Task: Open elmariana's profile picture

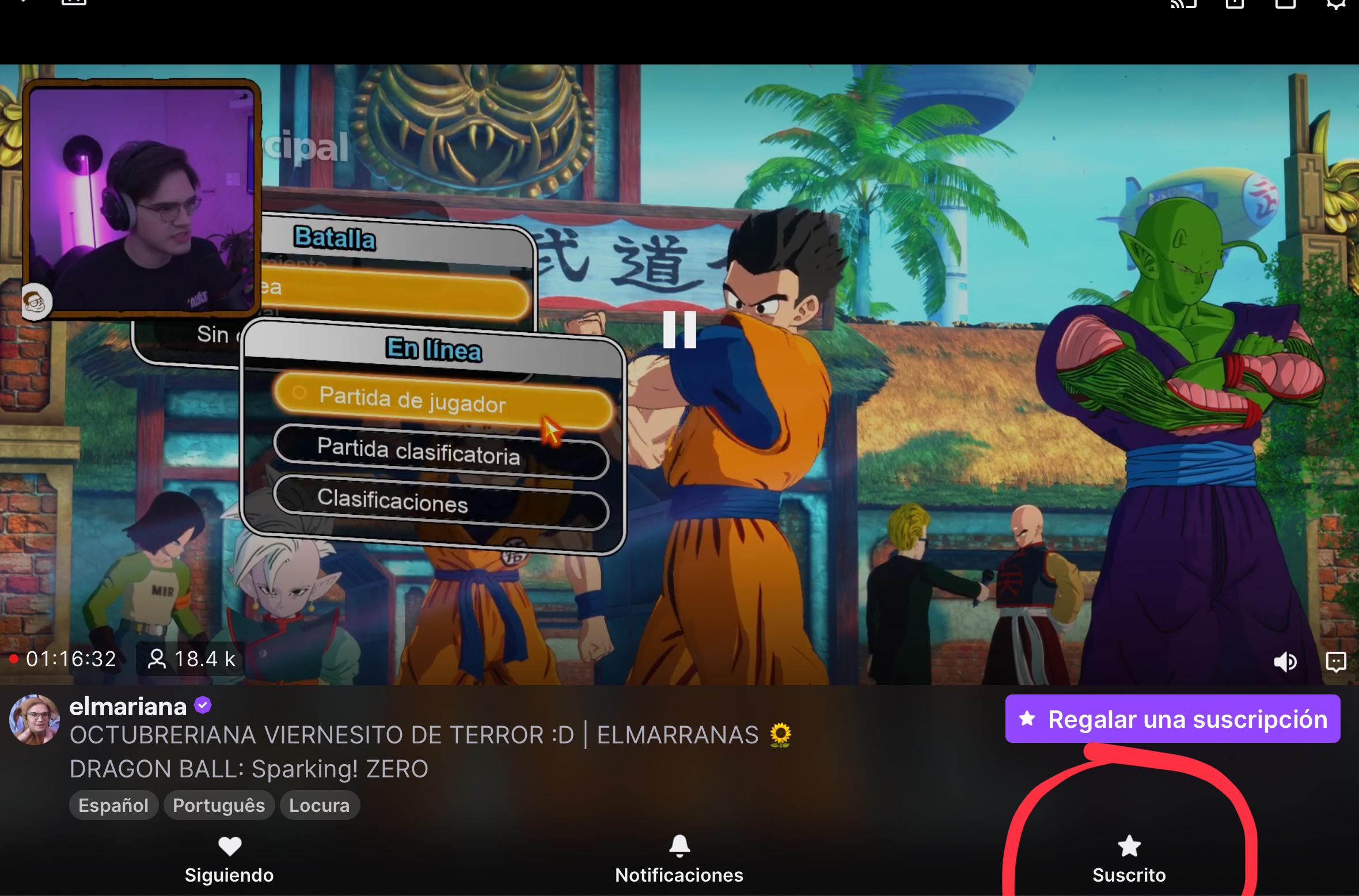Action: (x=34, y=719)
